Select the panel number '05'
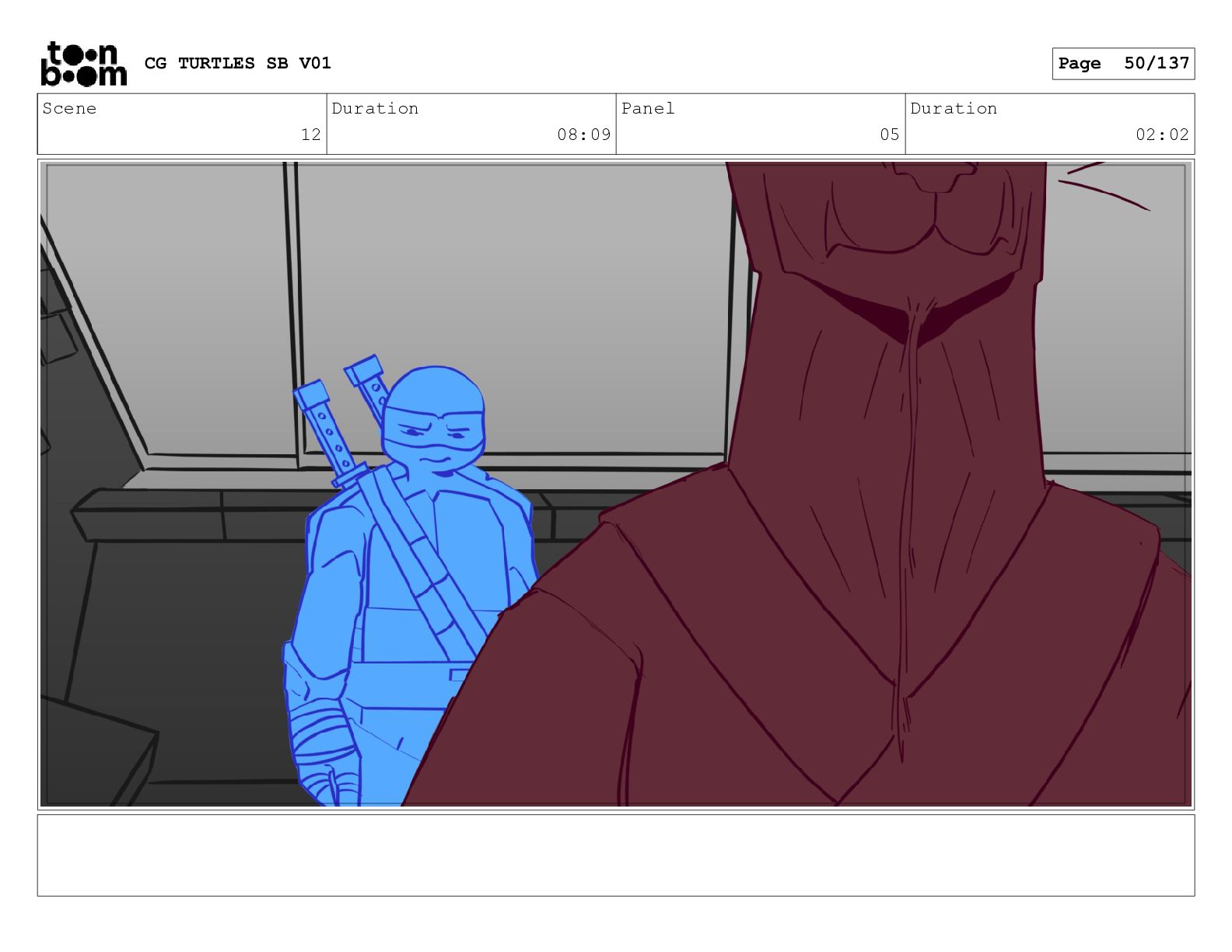 890,135
